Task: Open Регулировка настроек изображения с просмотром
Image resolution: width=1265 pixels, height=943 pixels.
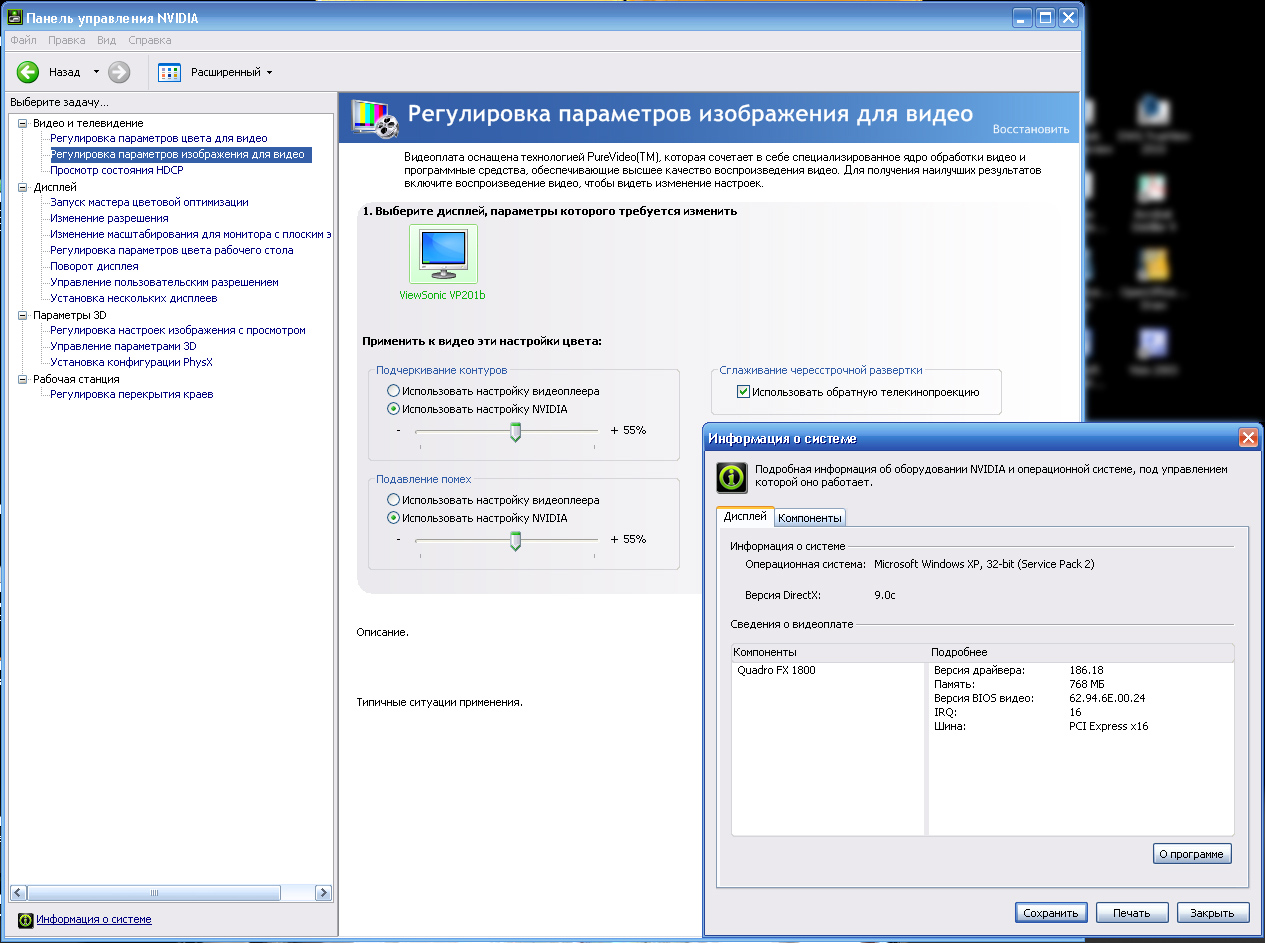Action: [178, 330]
